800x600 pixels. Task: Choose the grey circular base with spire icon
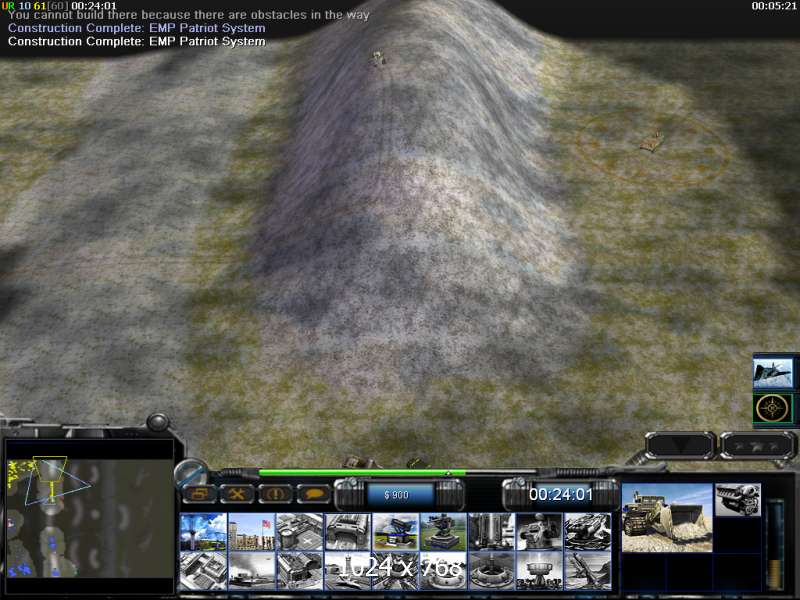(x=491, y=570)
